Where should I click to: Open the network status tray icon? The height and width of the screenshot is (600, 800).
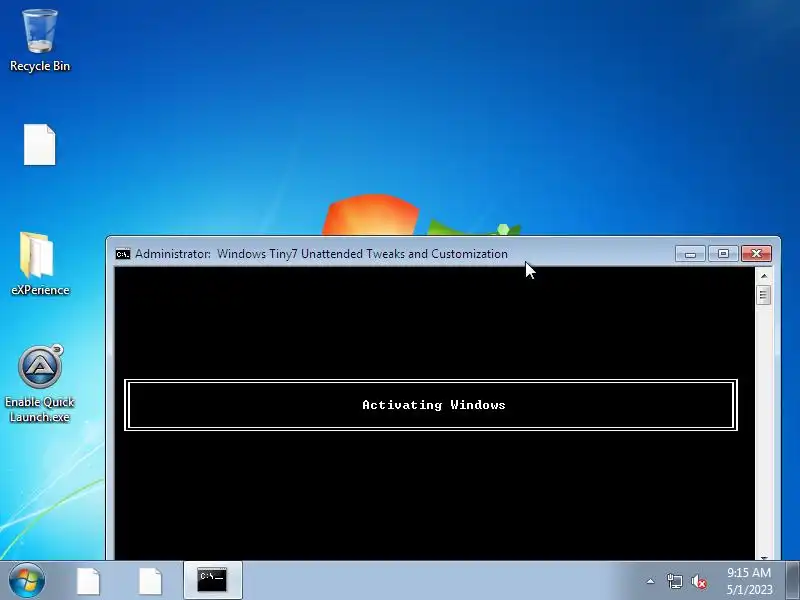(674, 581)
